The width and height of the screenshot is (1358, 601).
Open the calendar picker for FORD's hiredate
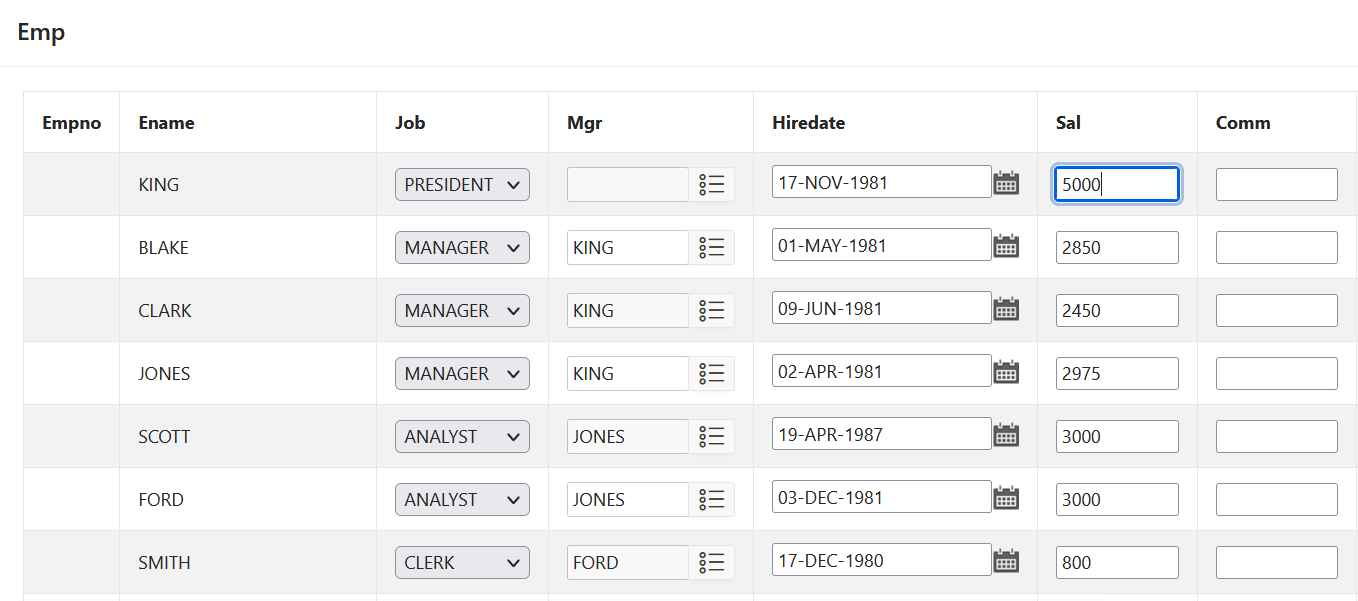pos(1007,497)
